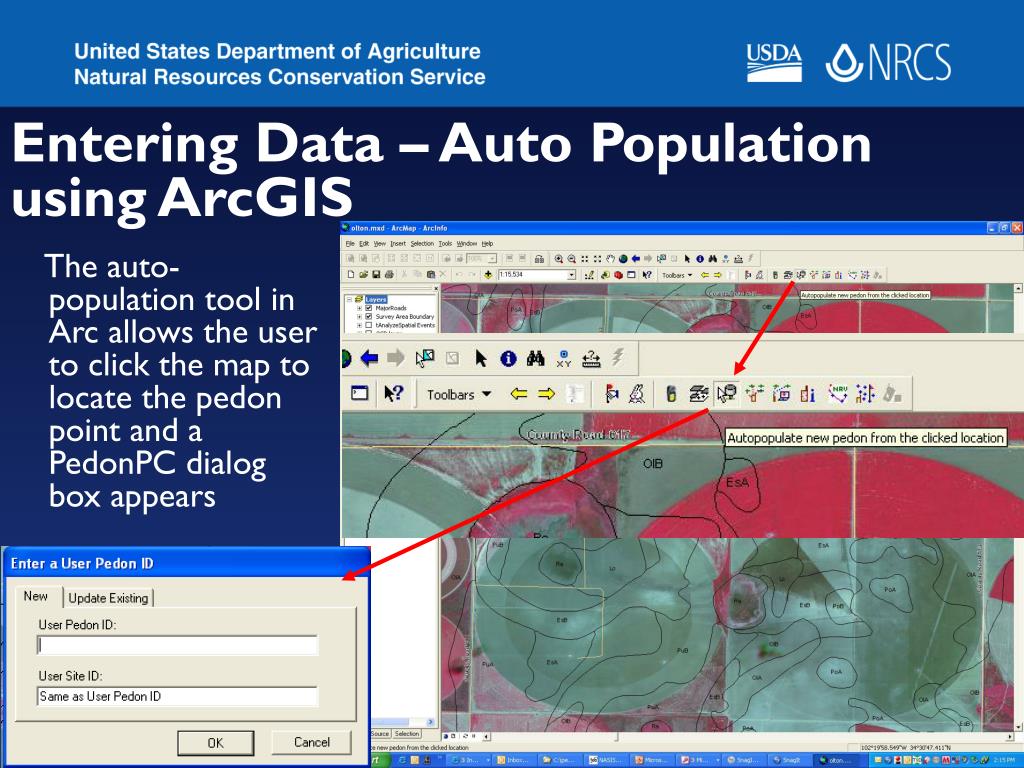Toggle the Survey Area Boundary layer checkbox
1024x768 pixels.
click(368, 317)
